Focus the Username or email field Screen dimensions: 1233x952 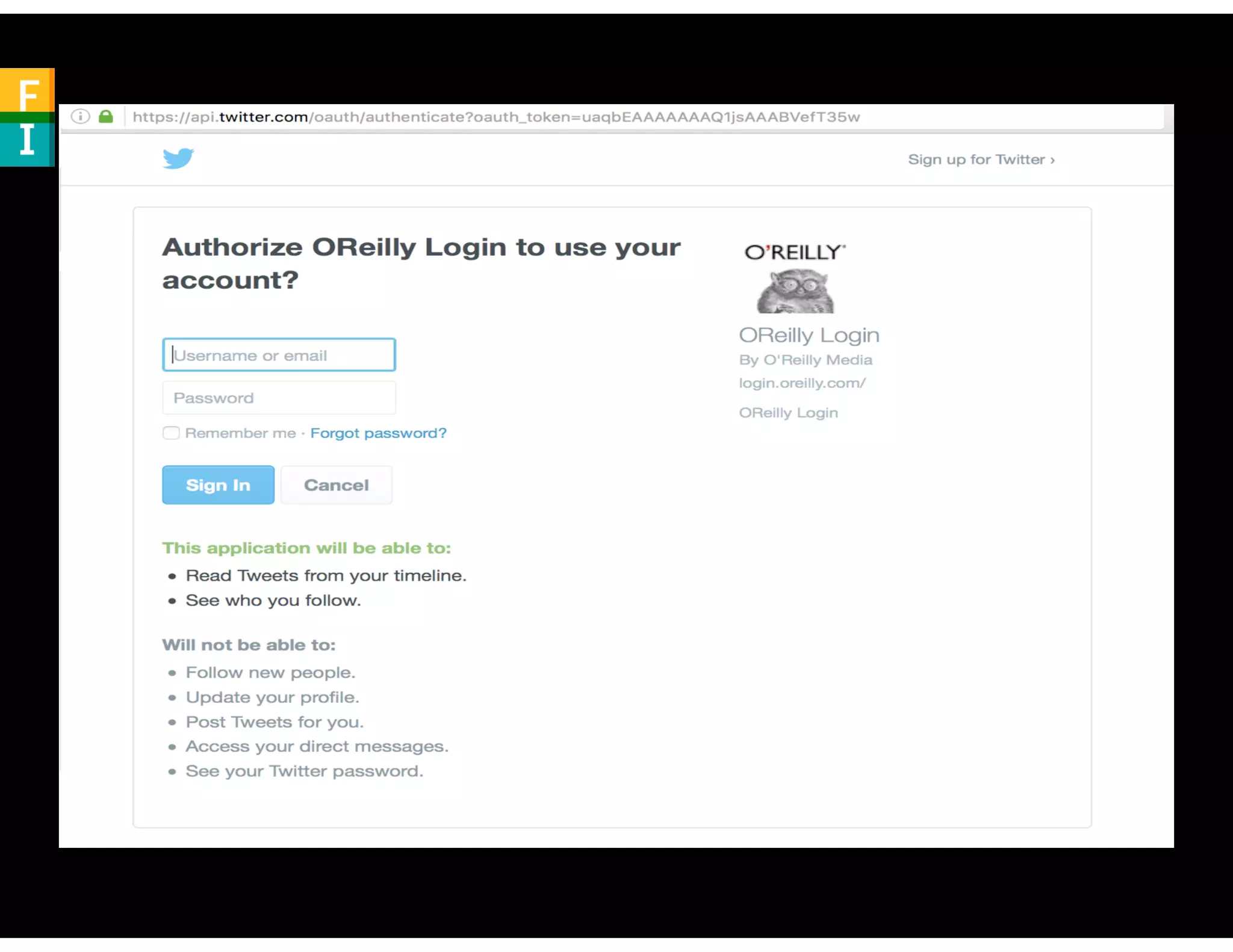coord(279,355)
